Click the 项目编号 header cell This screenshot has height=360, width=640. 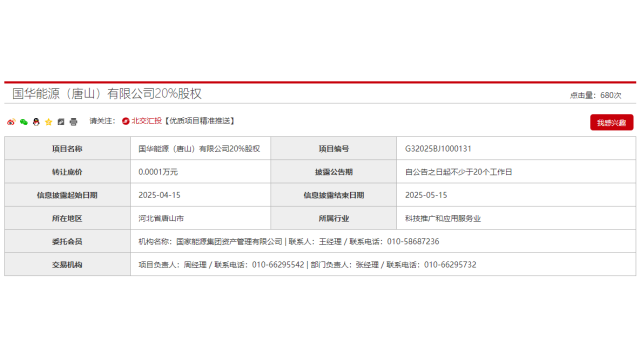333,149
